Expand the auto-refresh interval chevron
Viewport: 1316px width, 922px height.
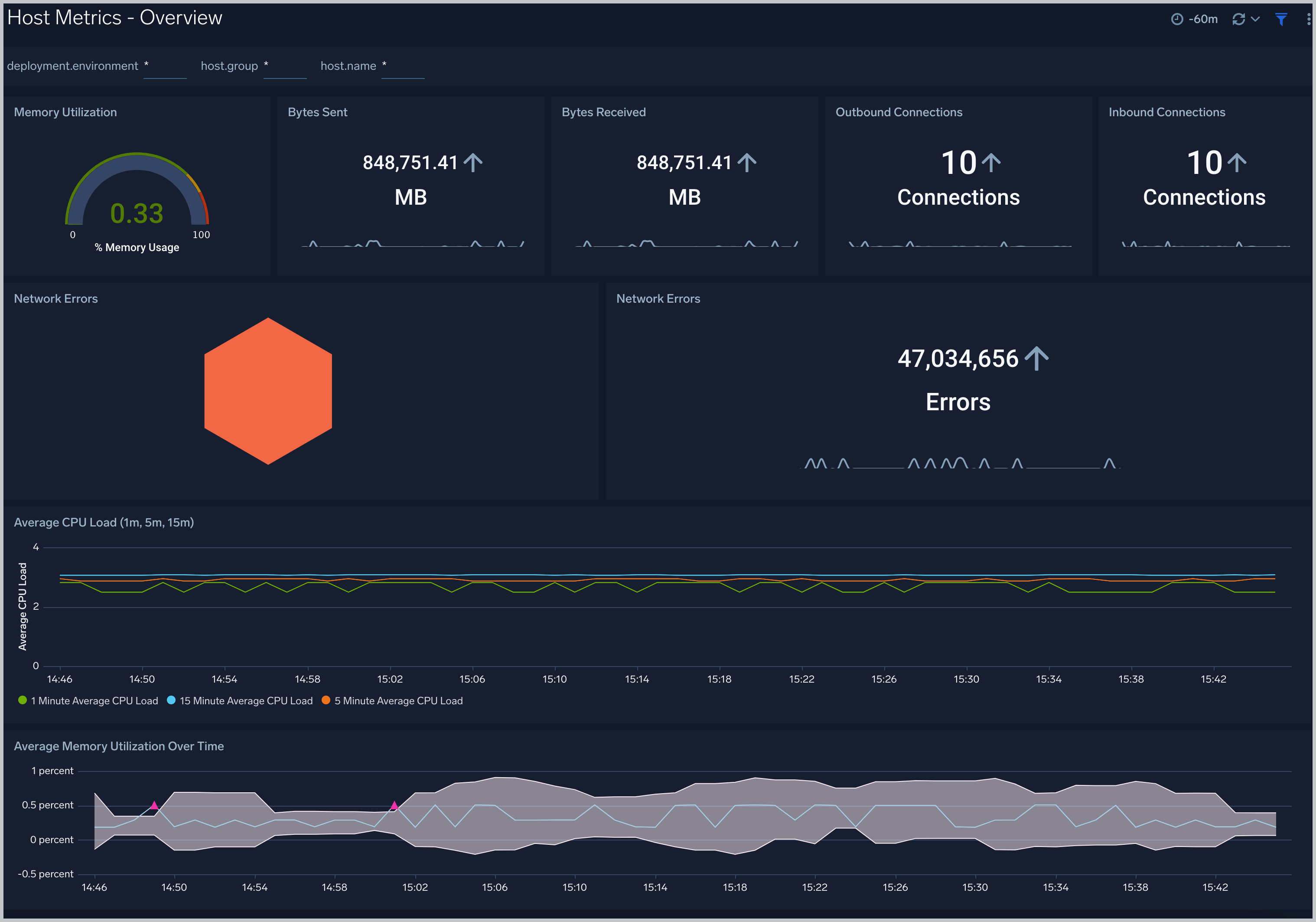tap(1255, 20)
